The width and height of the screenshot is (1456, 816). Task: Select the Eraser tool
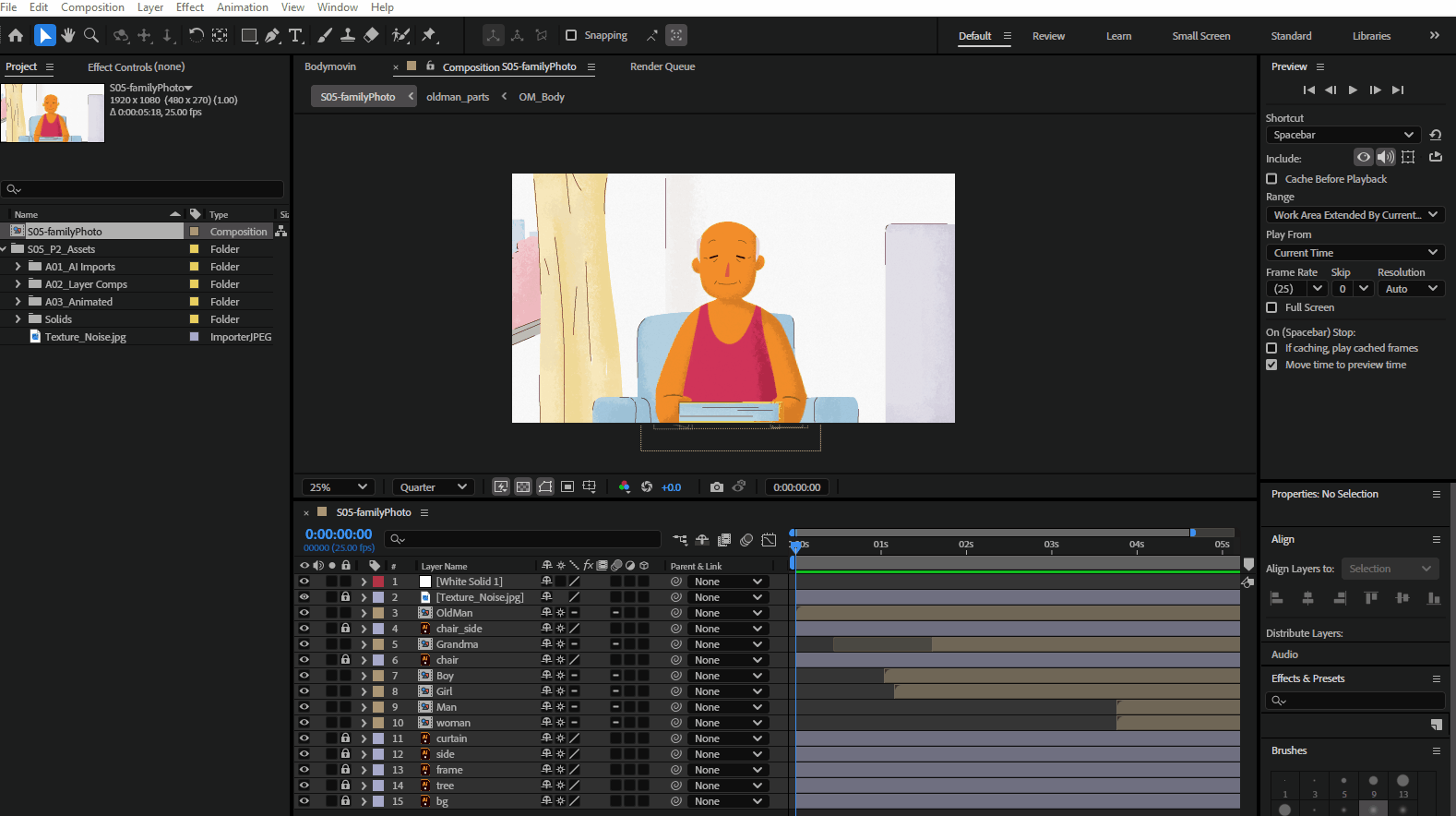[x=371, y=35]
